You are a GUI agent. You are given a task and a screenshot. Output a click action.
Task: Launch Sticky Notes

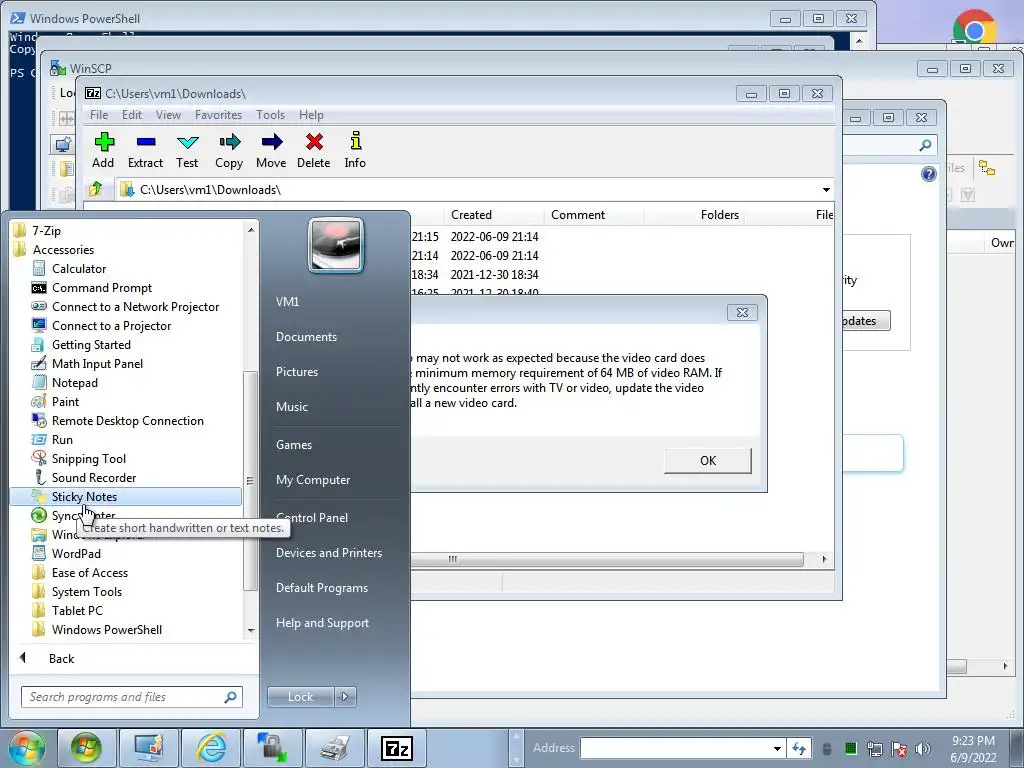pyautogui.click(x=125, y=496)
